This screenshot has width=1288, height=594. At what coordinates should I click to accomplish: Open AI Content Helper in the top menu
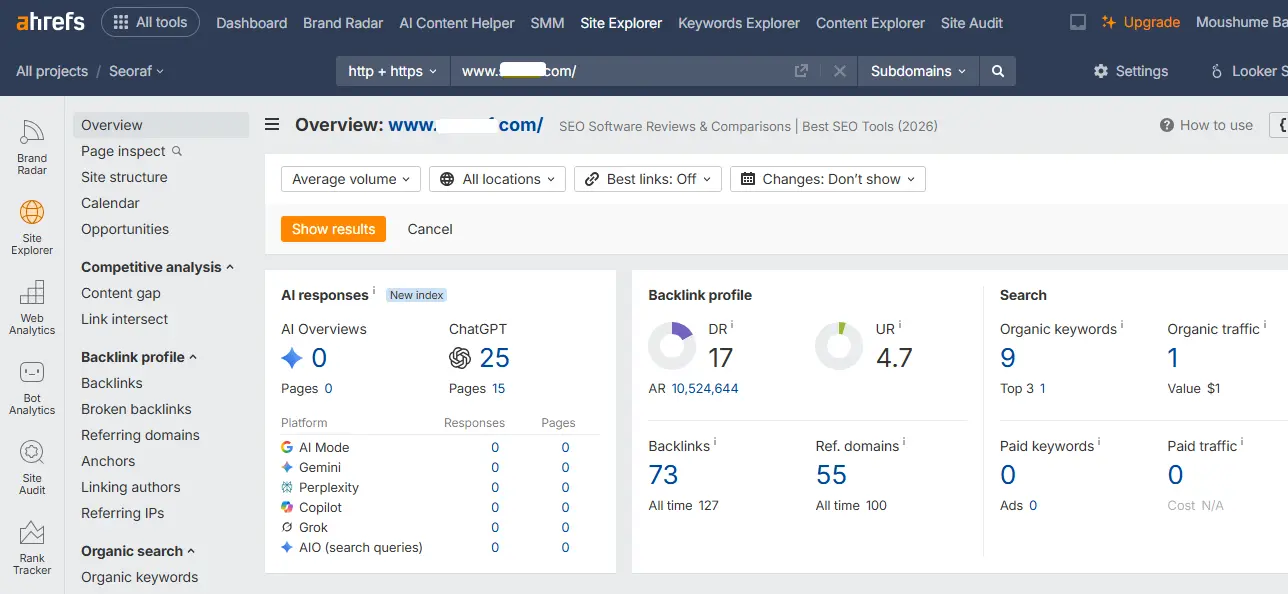pyautogui.click(x=457, y=22)
